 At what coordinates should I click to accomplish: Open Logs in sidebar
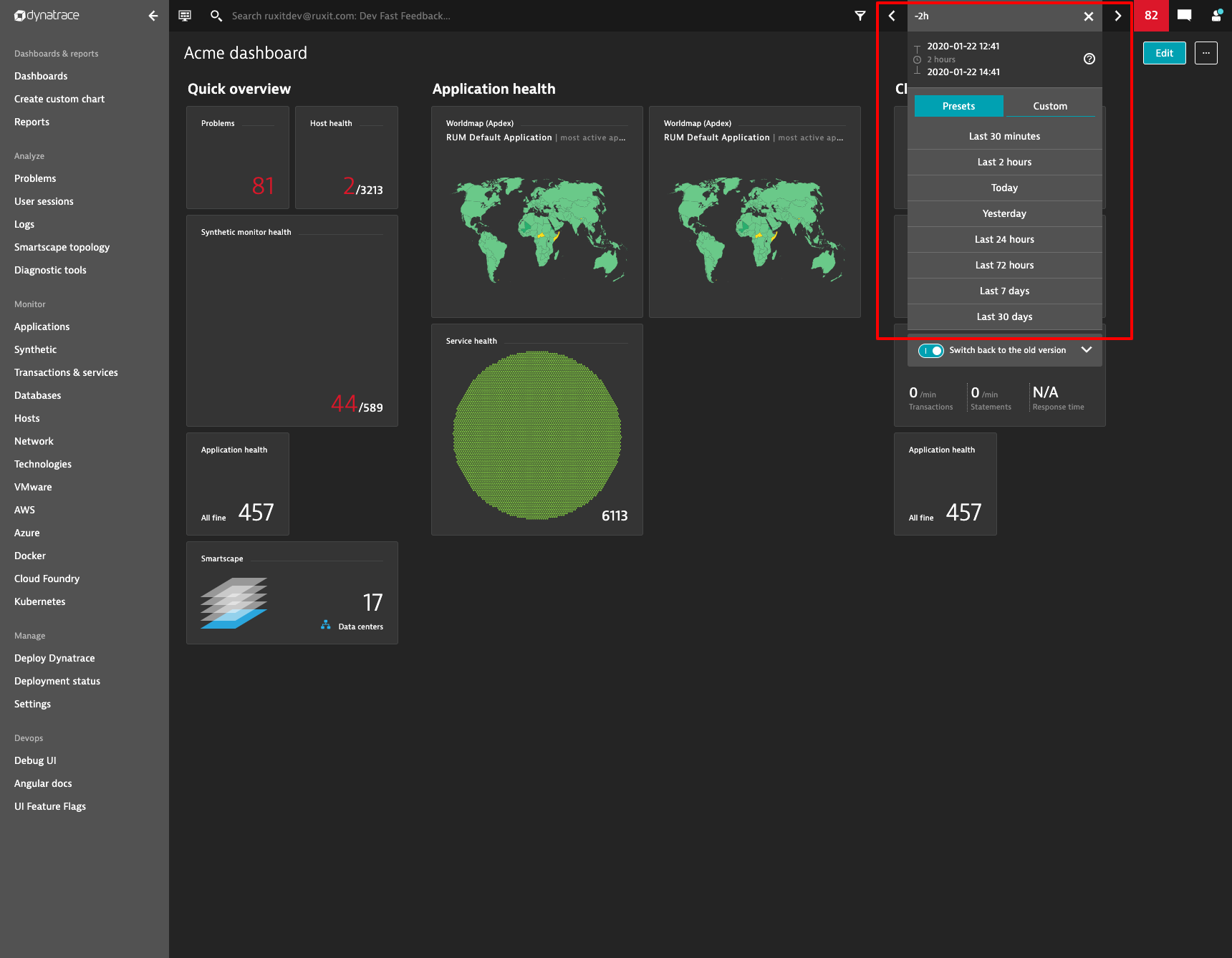tap(24, 224)
